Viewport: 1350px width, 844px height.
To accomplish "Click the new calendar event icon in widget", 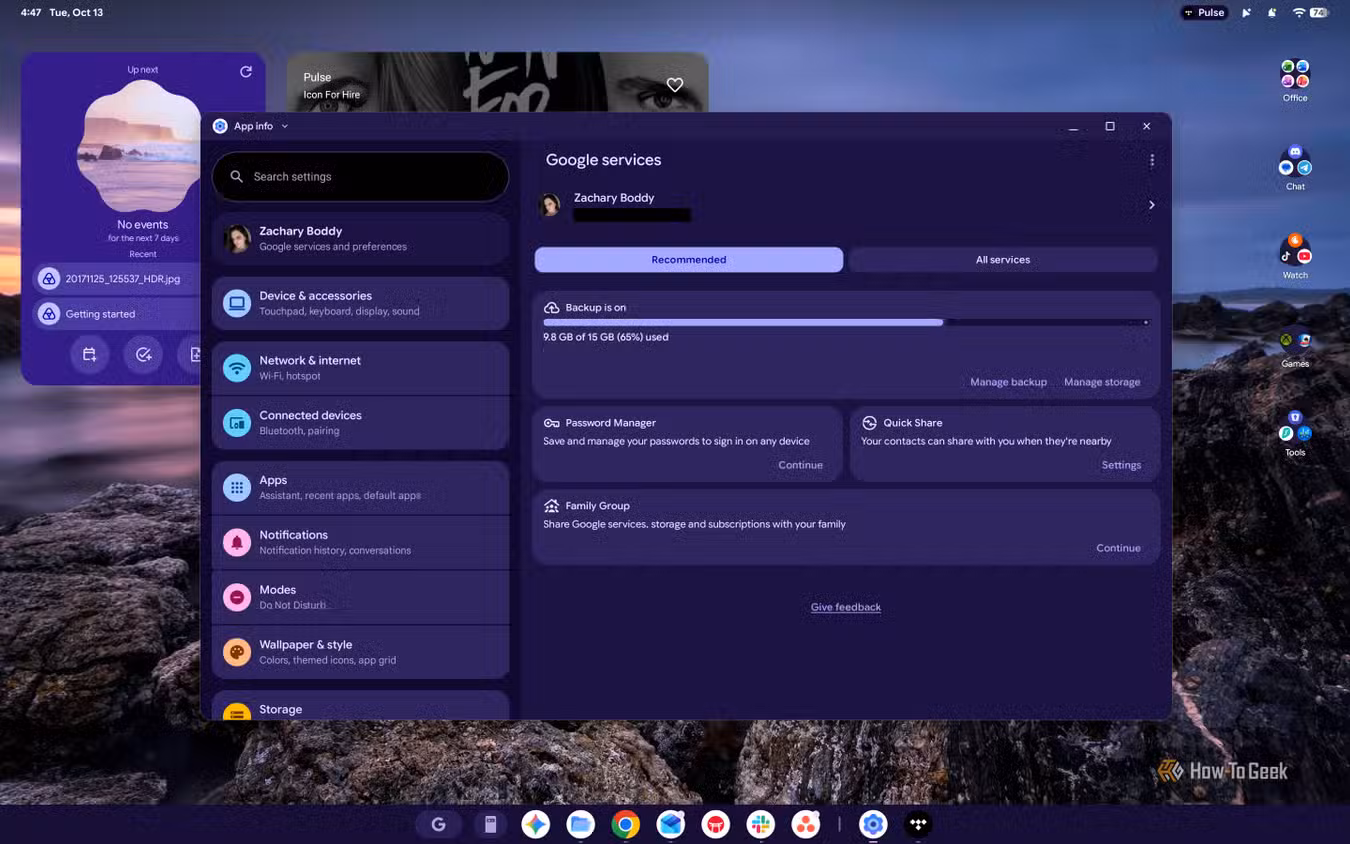I will (x=89, y=354).
